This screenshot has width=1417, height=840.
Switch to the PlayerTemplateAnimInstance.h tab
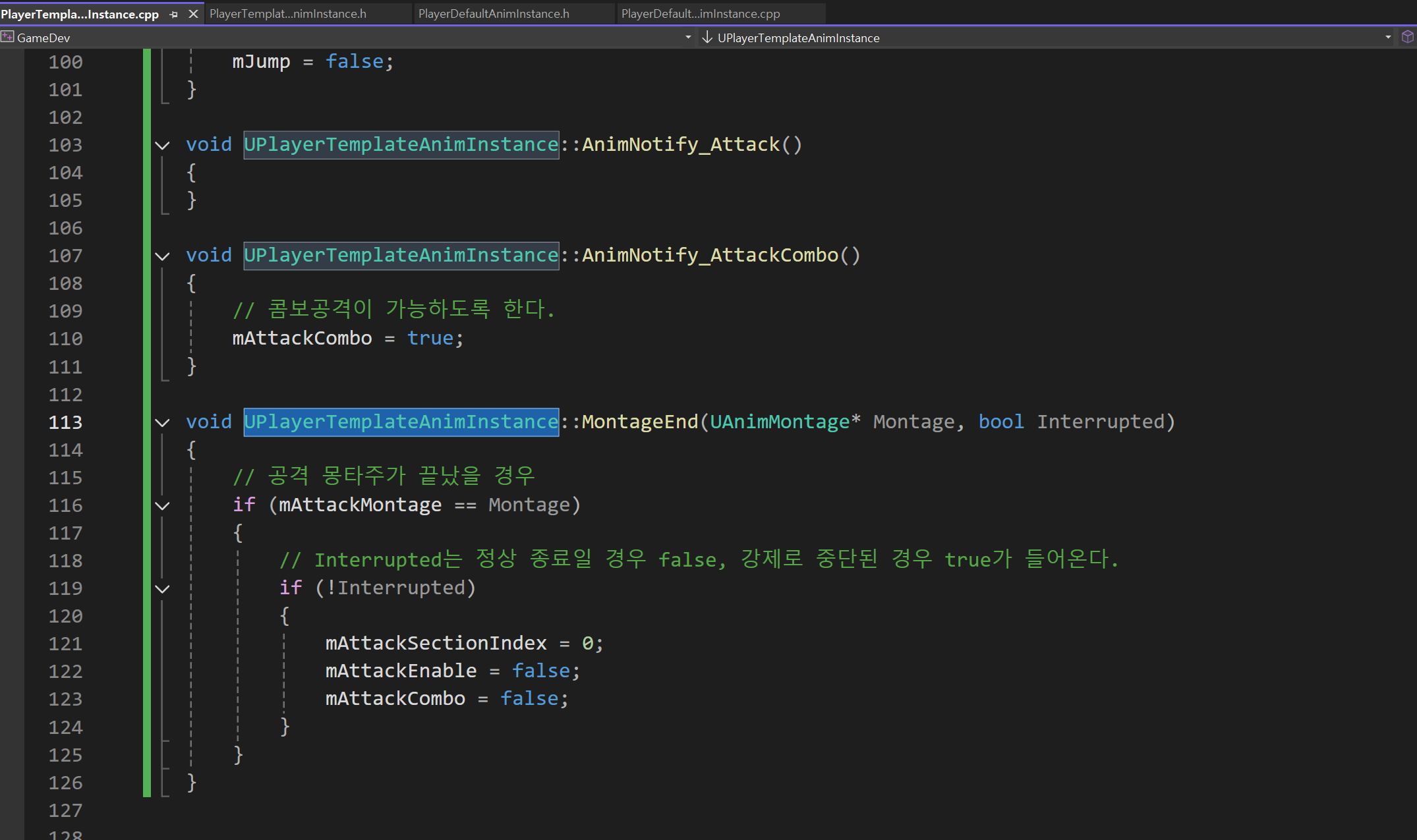tap(288, 14)
